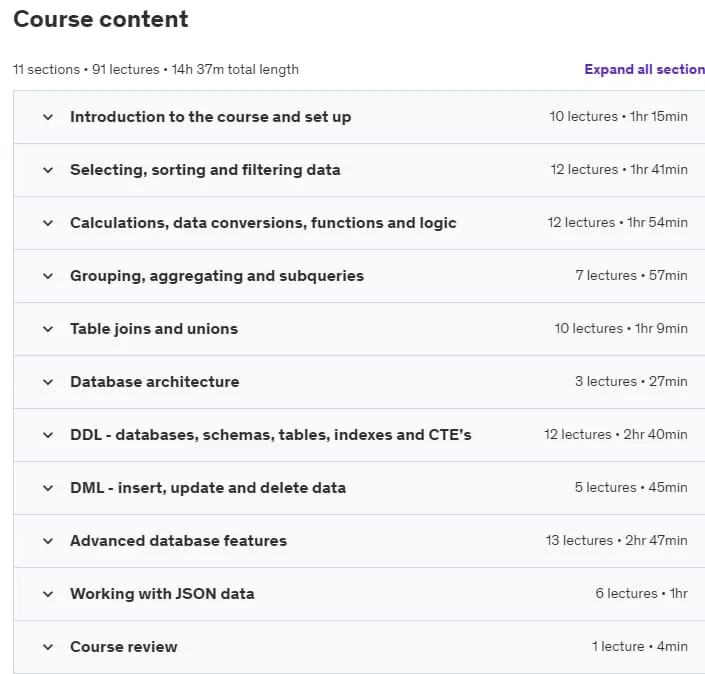The height and width of the screenshot is (674, 705).
Task: Click DML - insert, update and delete data
Action: coord(208,488)
